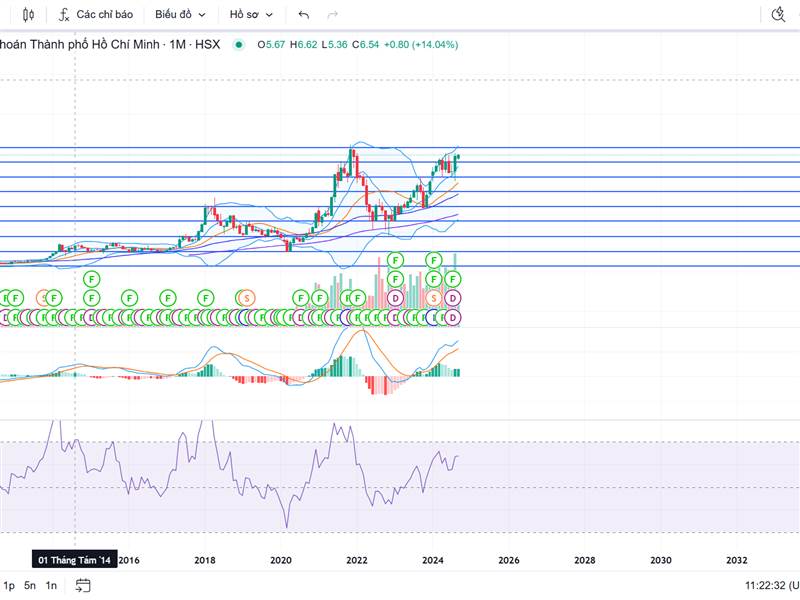Viewport: 800px width, 600px height.
Task: Click the green F marker below 2018
Action: (206, 298)
